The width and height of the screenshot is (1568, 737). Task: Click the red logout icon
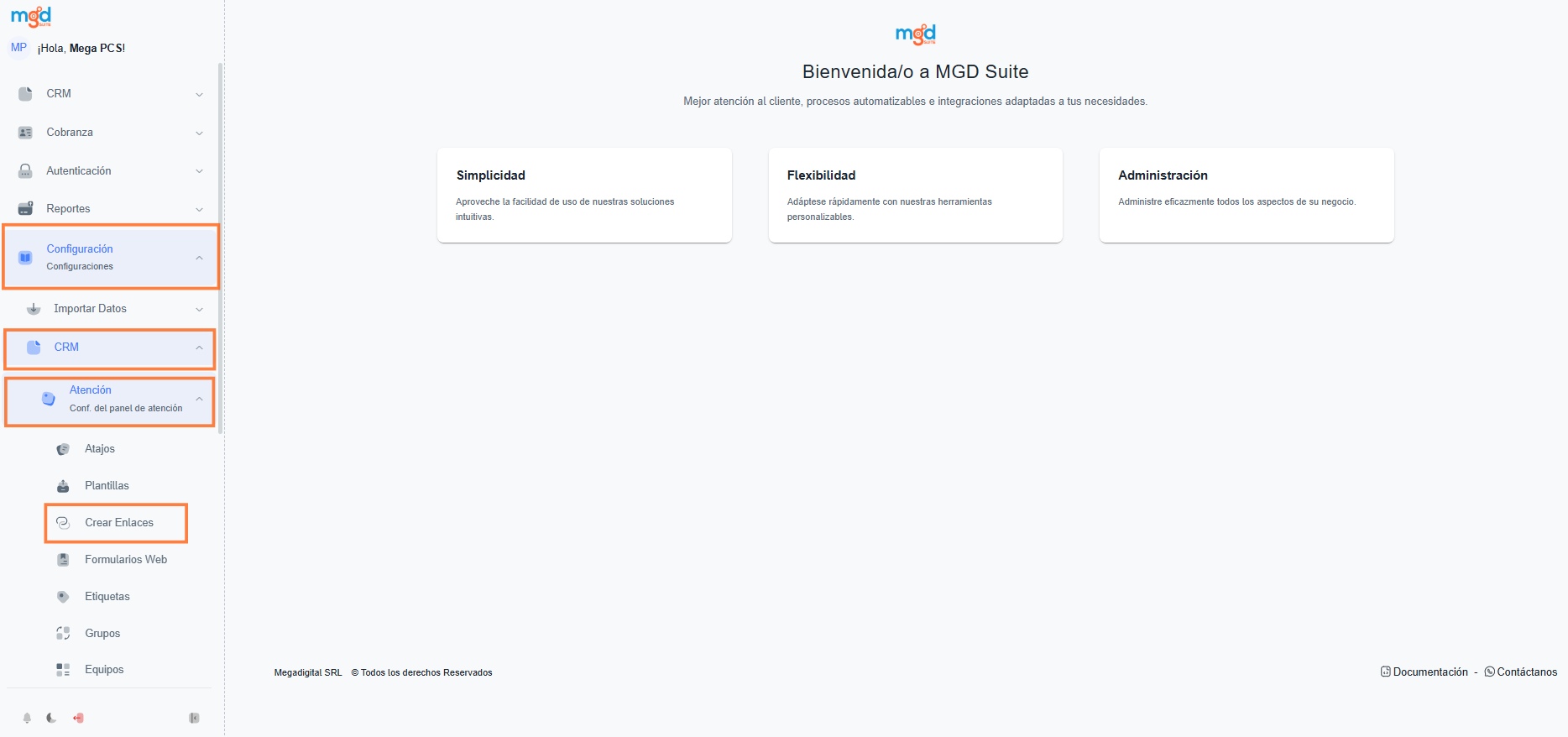point(78,718)
